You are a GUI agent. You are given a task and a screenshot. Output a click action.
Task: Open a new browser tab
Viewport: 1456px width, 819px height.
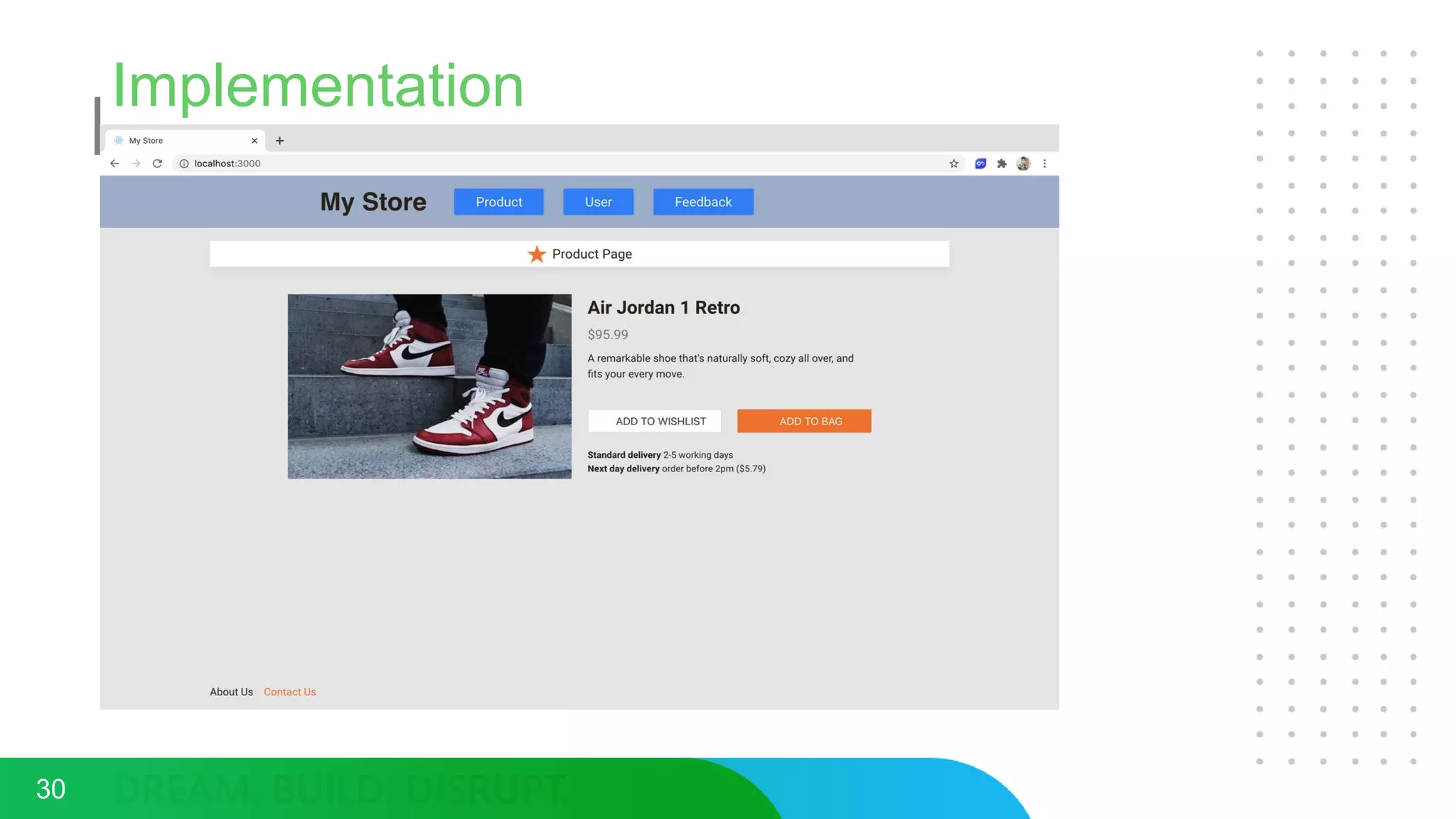[279, 141]
